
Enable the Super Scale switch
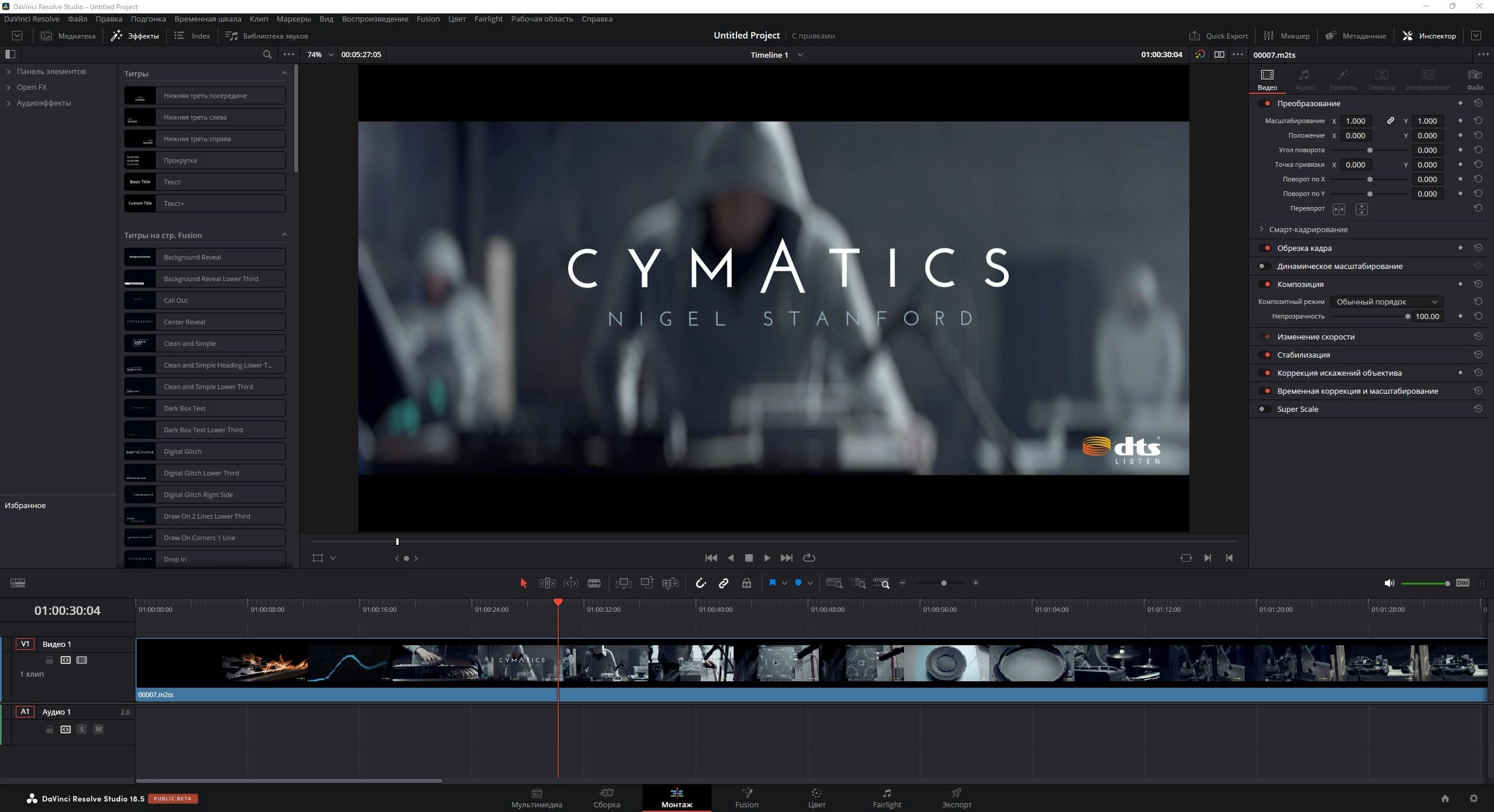coord(1265,409)
